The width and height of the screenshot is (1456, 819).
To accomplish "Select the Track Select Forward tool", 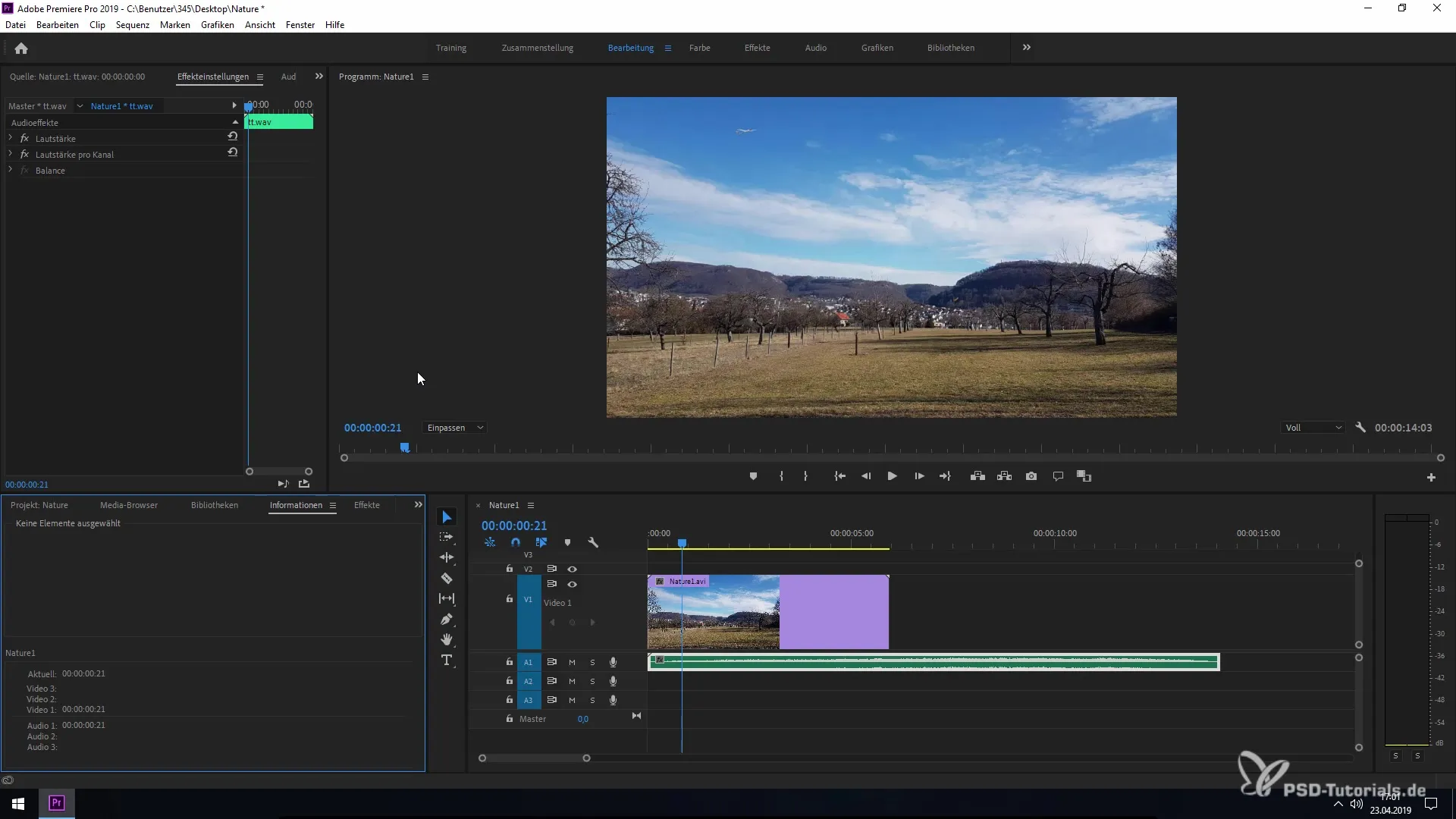I will click(447, 537).
